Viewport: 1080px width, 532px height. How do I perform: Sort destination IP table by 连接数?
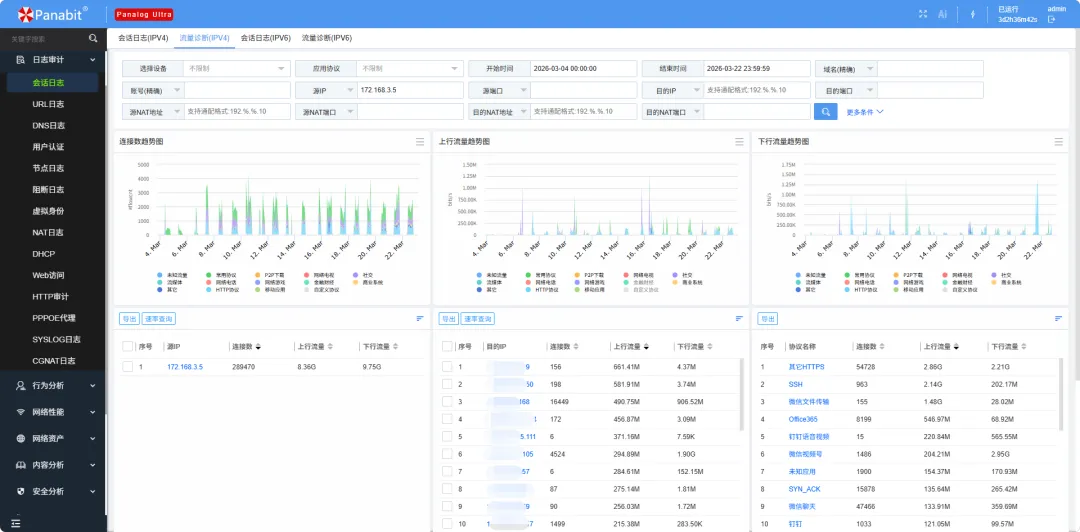pos(576,347)
